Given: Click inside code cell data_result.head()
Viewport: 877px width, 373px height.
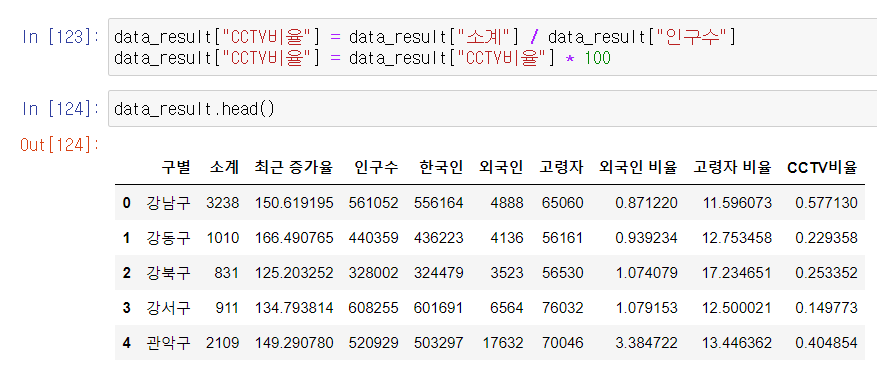Looking at the screenshot, I should (492, 108).
